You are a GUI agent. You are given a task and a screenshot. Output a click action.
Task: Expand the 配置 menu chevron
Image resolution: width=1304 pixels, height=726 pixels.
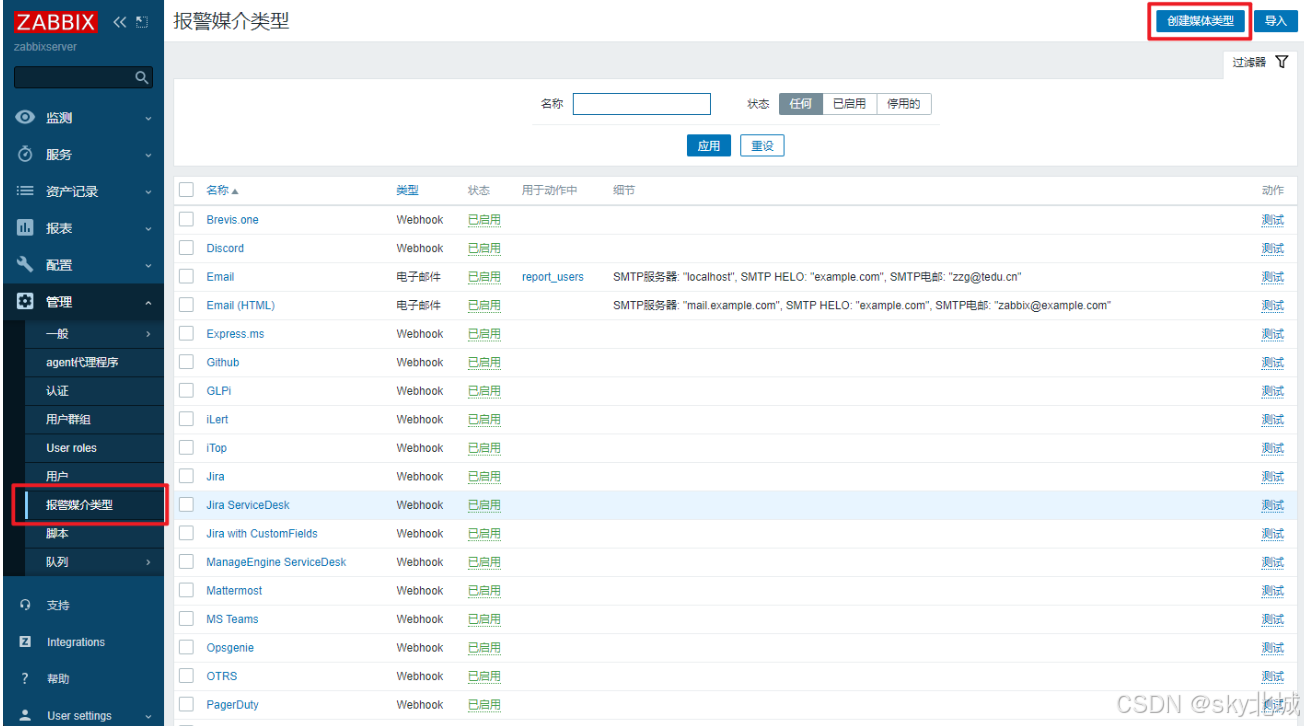tap(148, 266)
